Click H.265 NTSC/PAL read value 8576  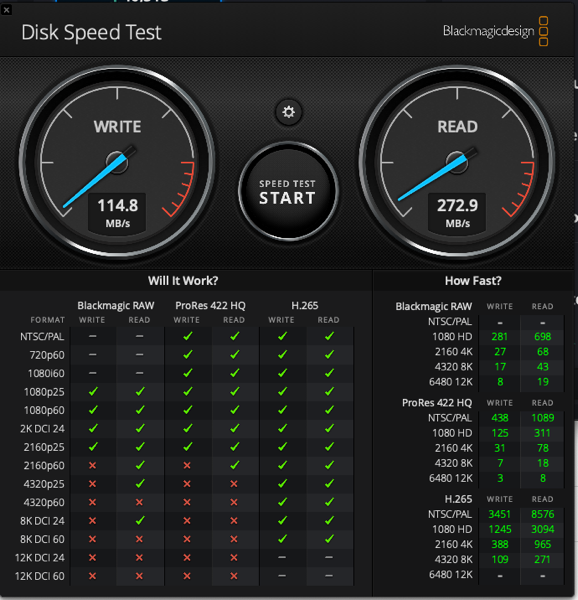pos(542,514)
